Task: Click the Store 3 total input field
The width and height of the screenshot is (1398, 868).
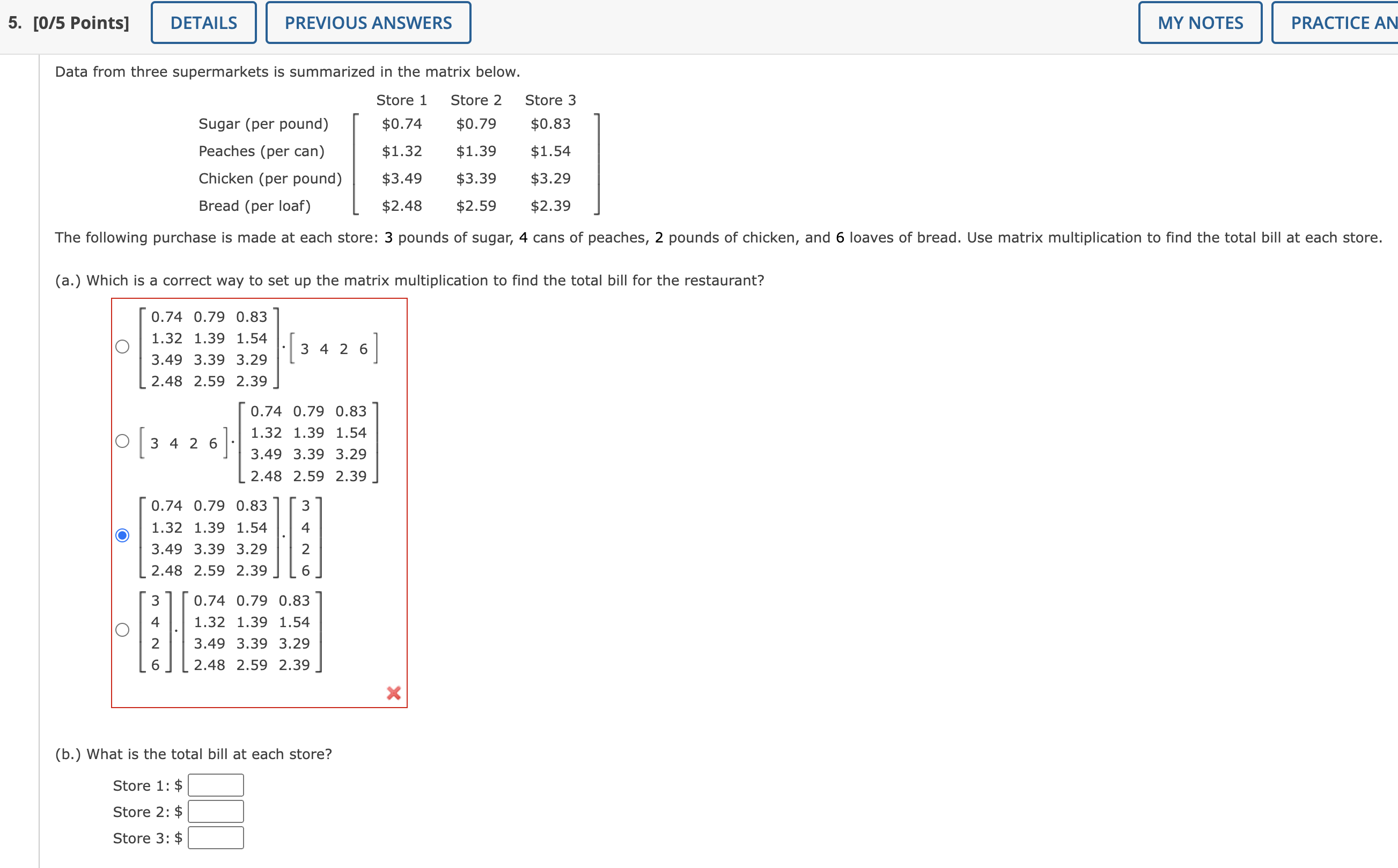Action: 216,837
